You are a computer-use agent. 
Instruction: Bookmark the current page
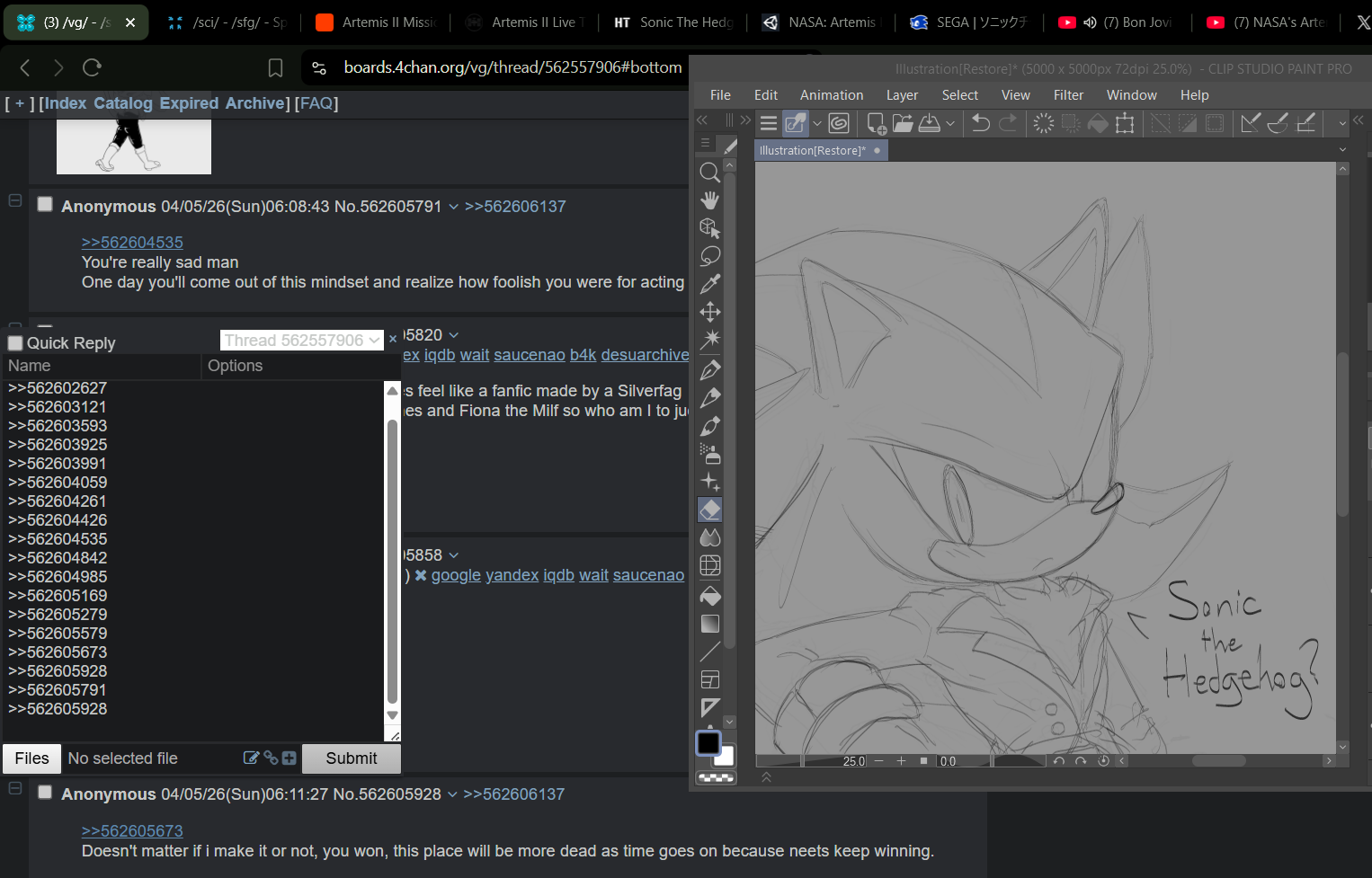(276, 67)
